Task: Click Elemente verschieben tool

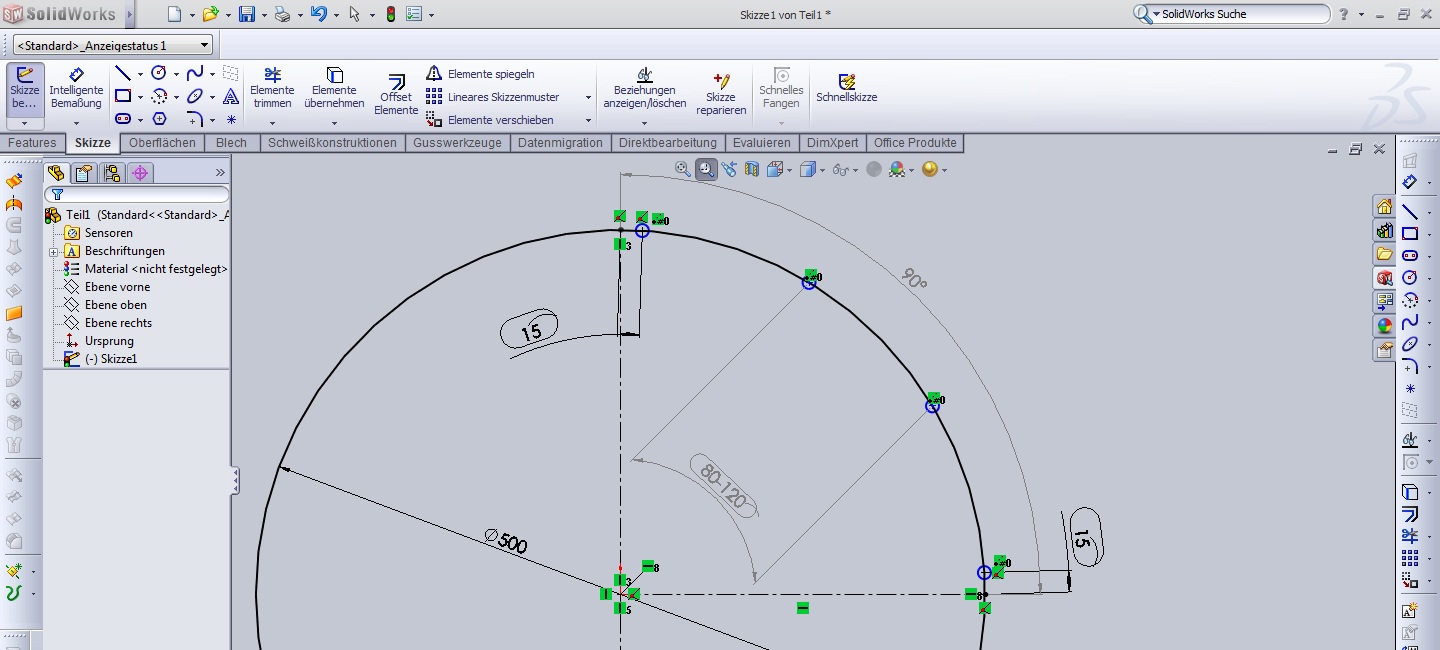Action: click(489, 120)
